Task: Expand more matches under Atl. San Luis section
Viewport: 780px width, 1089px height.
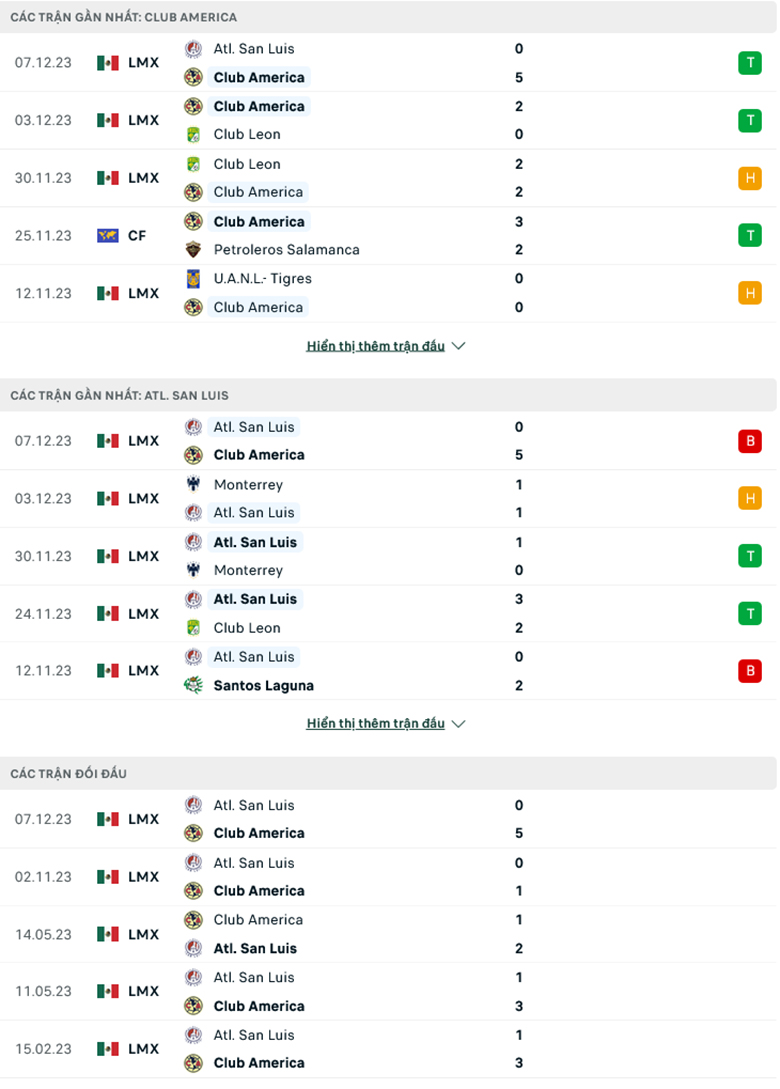Action: coord(375,723)
